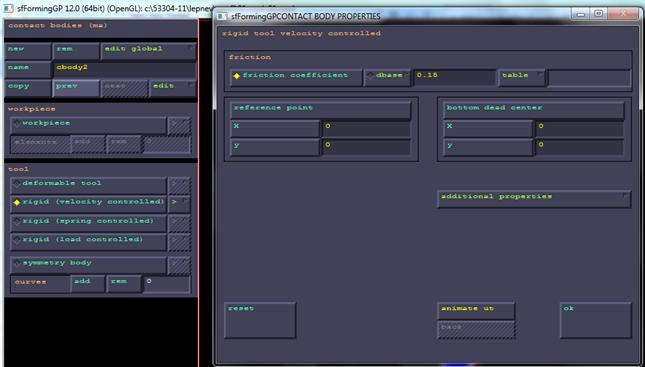Remove curves from the tool

coord(124,284)
